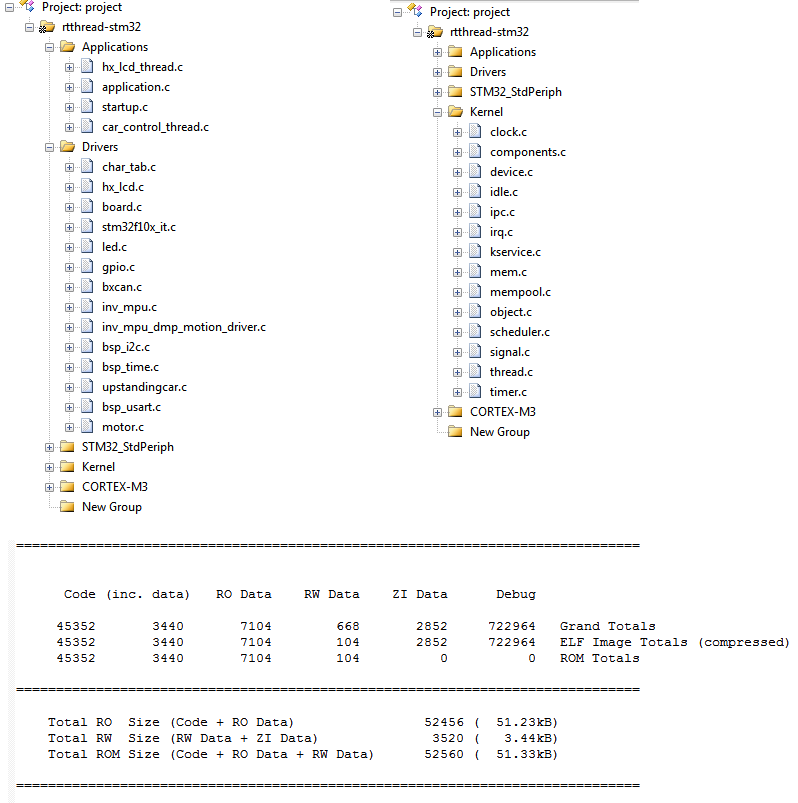Screen dimensions: 798x803
Task: Click the Total RO Size value 52456
Action: click(444, 722)
